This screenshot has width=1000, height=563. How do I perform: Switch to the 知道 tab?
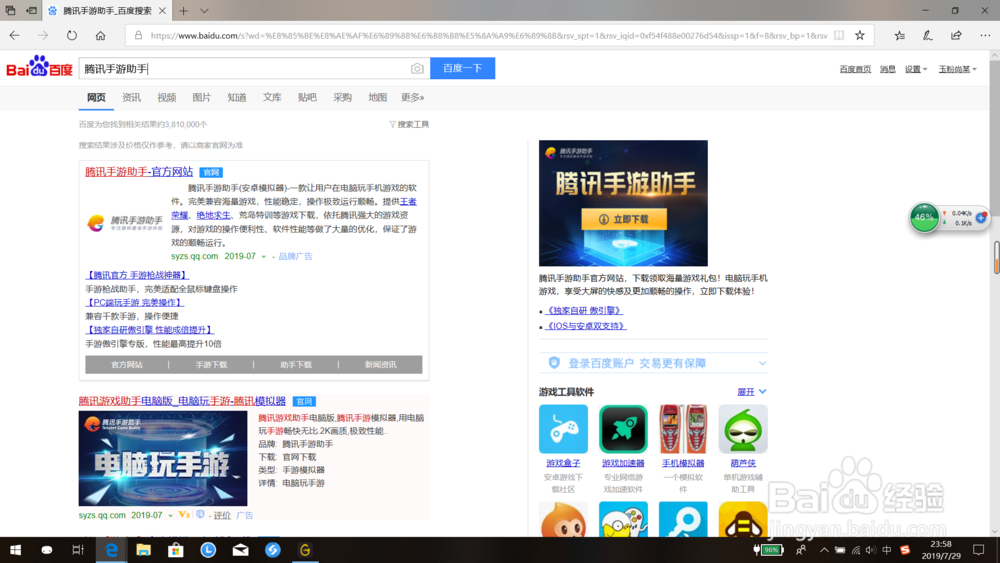point(237,98)
